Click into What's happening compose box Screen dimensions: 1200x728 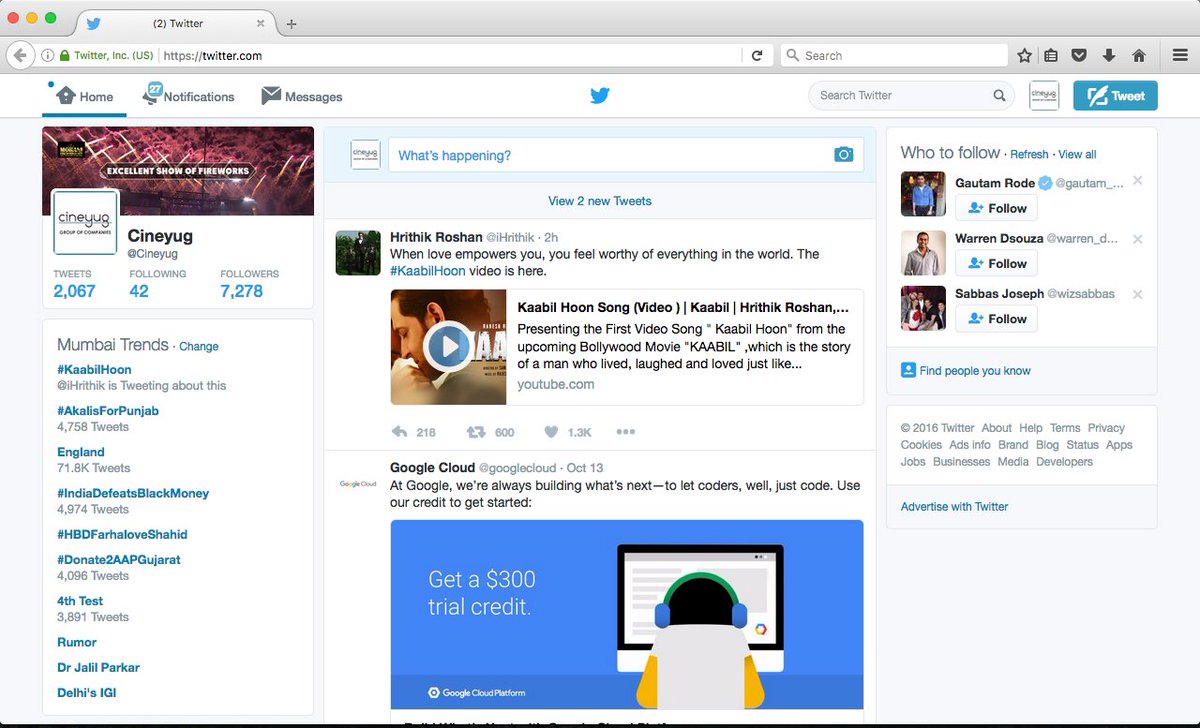tap(625, 155)
